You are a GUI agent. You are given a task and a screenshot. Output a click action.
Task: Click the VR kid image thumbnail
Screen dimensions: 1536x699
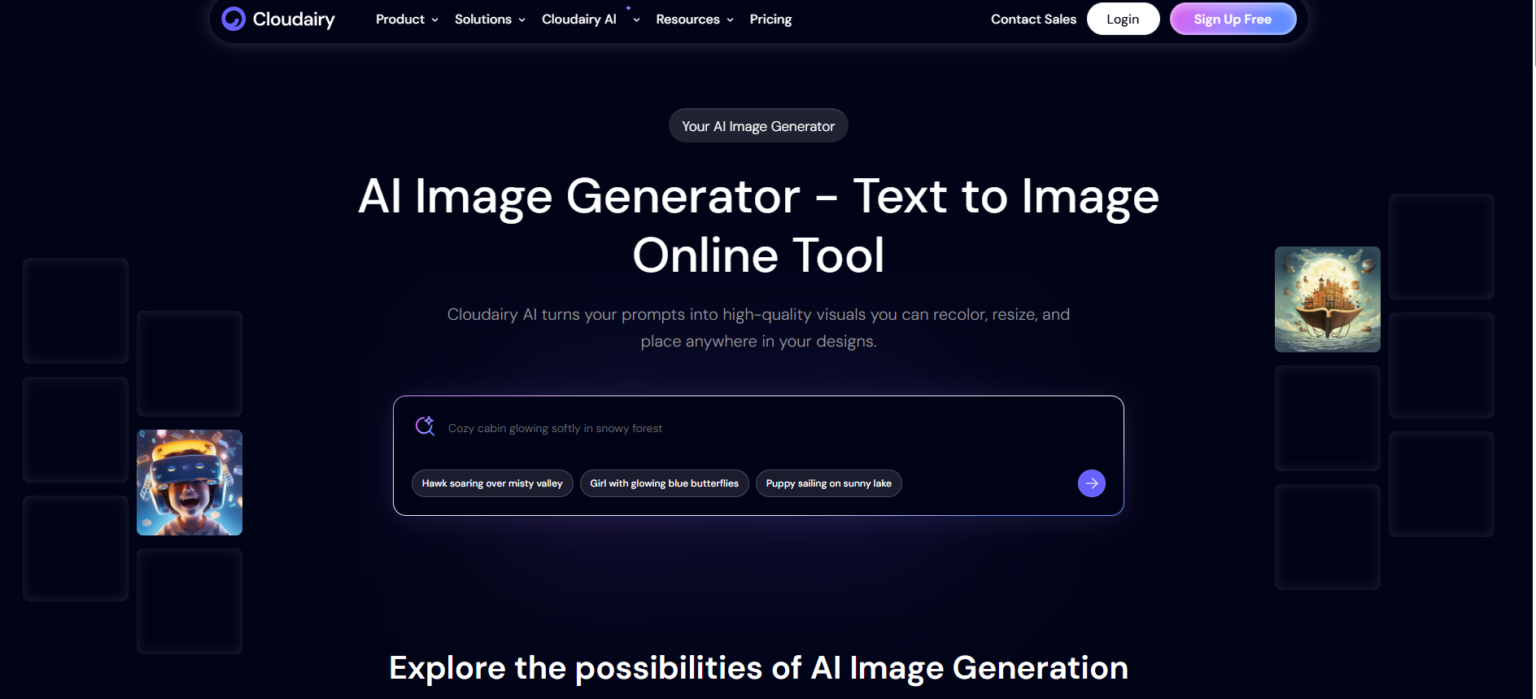pos(189,482)
